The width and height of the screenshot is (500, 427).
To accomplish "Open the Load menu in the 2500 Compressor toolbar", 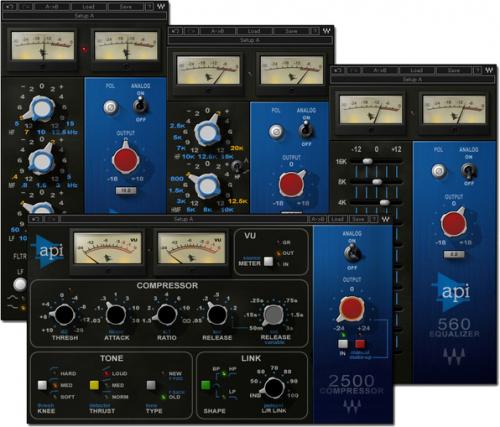I will tap(337, 219).
